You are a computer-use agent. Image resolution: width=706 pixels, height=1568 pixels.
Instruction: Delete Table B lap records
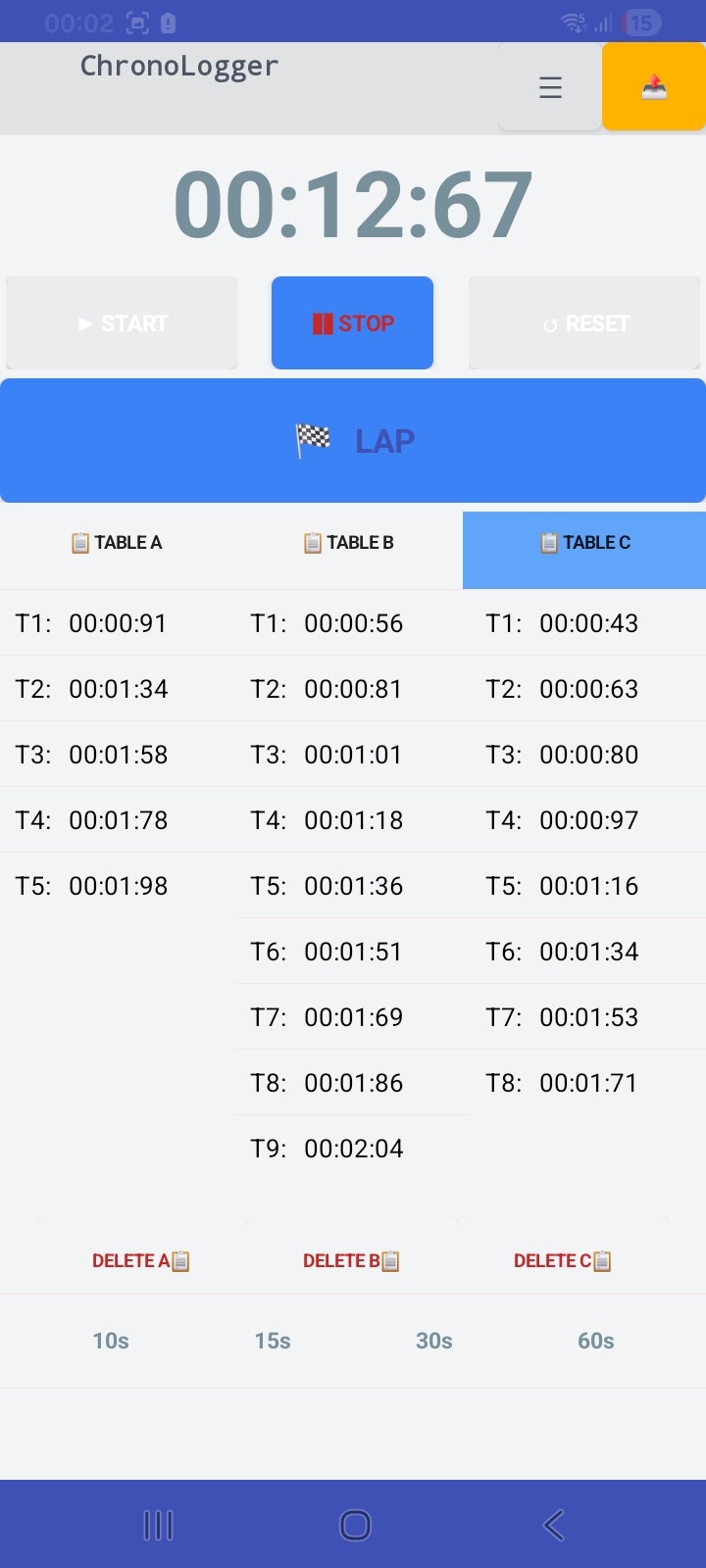pyautogui.click(x=351, y=1261)
